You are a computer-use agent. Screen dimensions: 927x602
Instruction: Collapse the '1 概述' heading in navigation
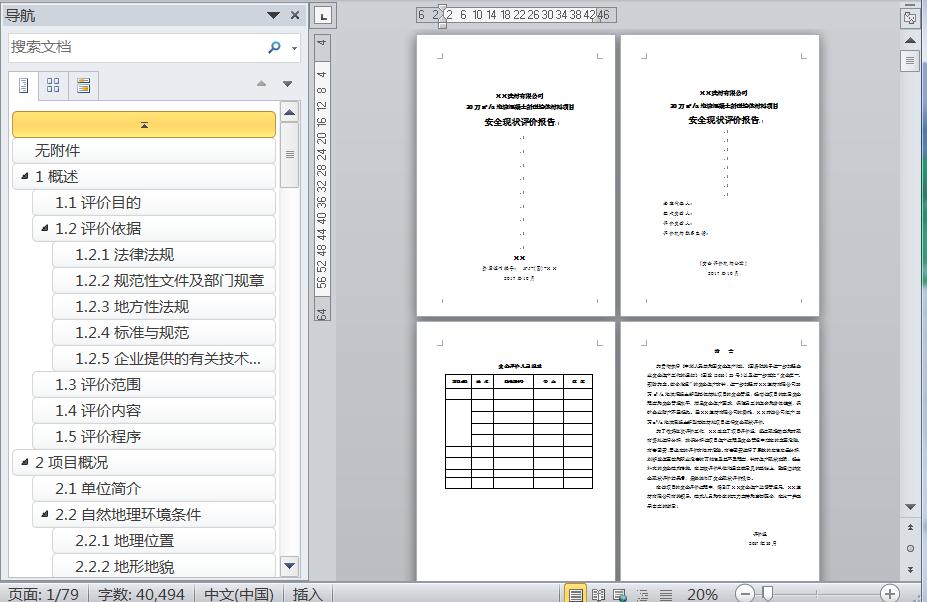point(23,177)
